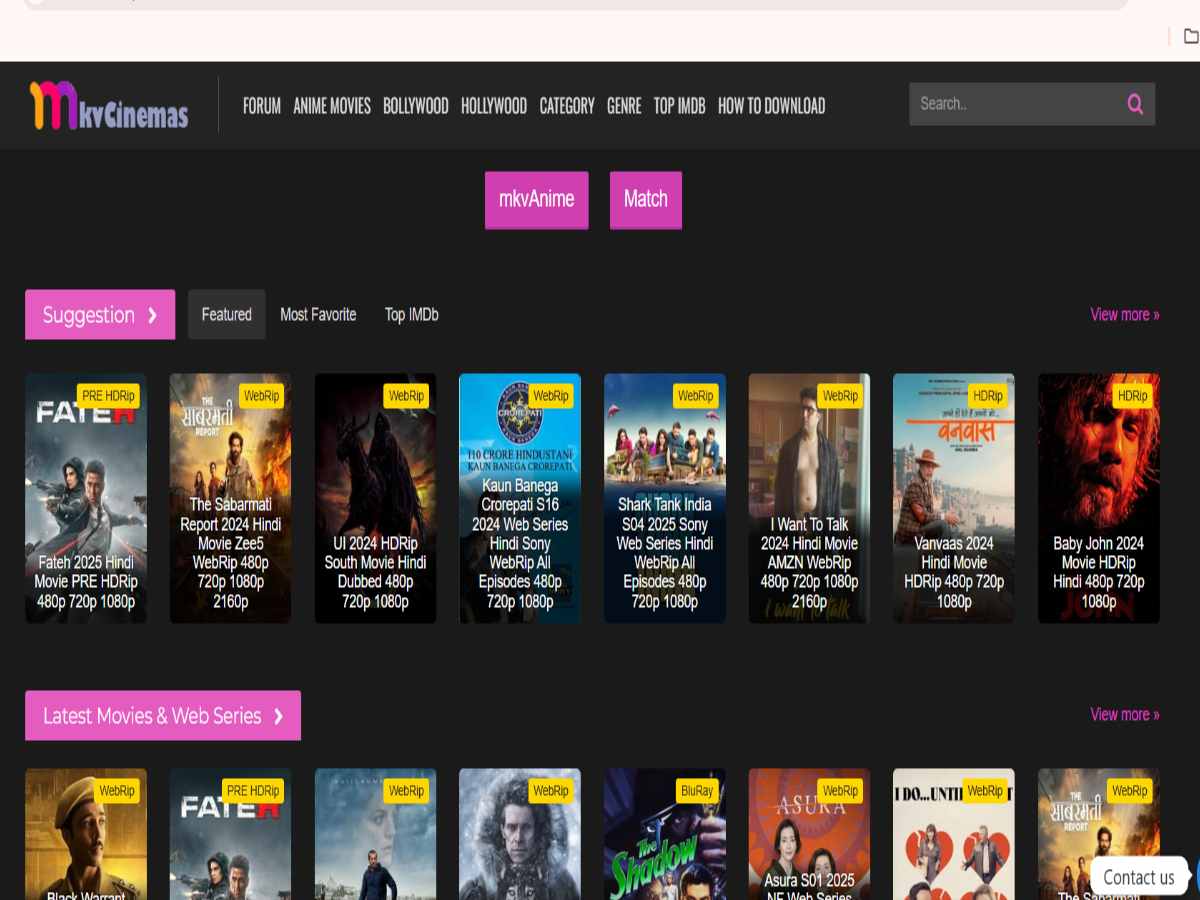
Task: Open Baby John 2024 Movie card
Action: tap(1099, 499)
